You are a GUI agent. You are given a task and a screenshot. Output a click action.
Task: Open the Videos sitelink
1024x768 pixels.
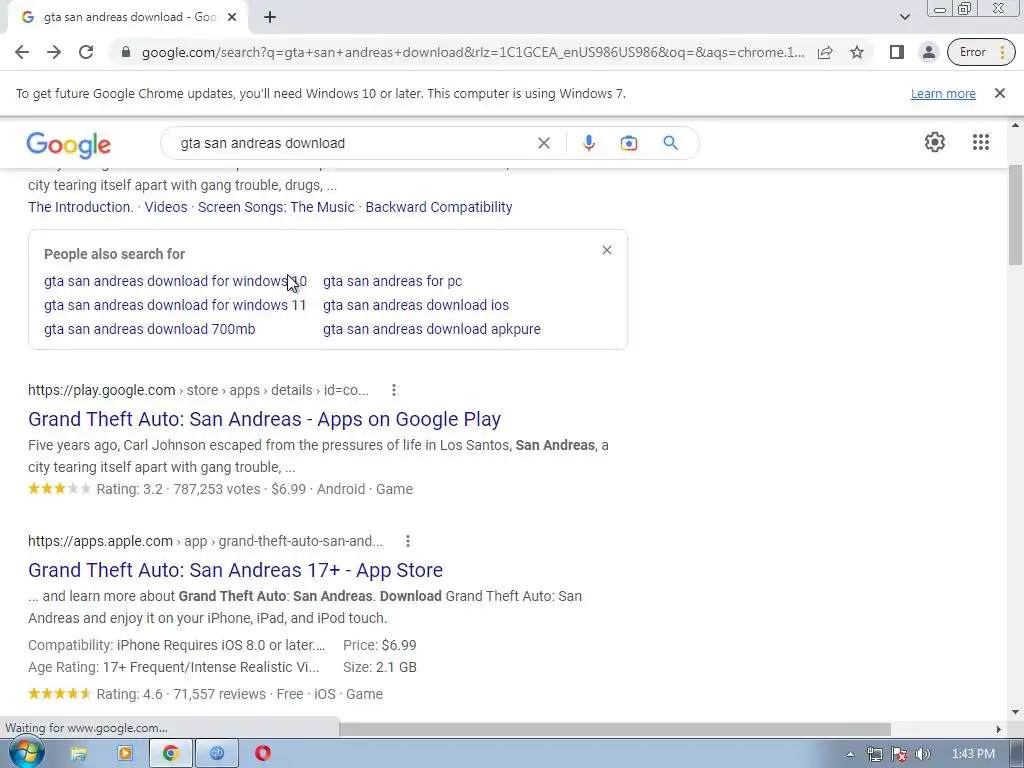pyautogui.click(x=166, y=207)
